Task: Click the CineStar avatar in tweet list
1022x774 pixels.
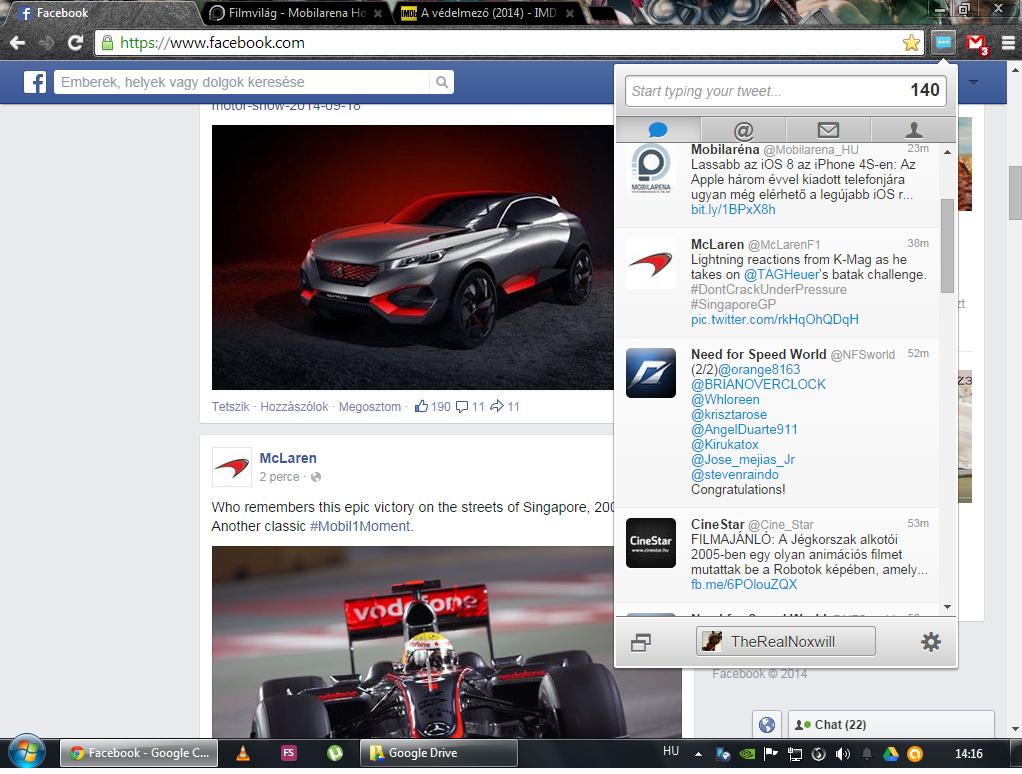Action: (650, 543)
